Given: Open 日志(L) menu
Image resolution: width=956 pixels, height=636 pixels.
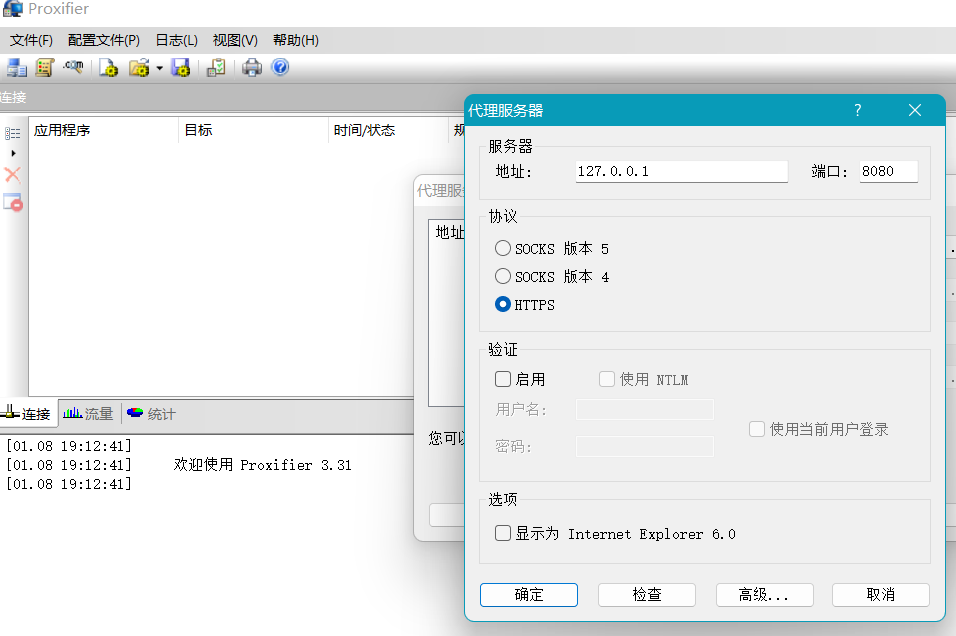Looking at the screenshot, I should coord(176,40).
